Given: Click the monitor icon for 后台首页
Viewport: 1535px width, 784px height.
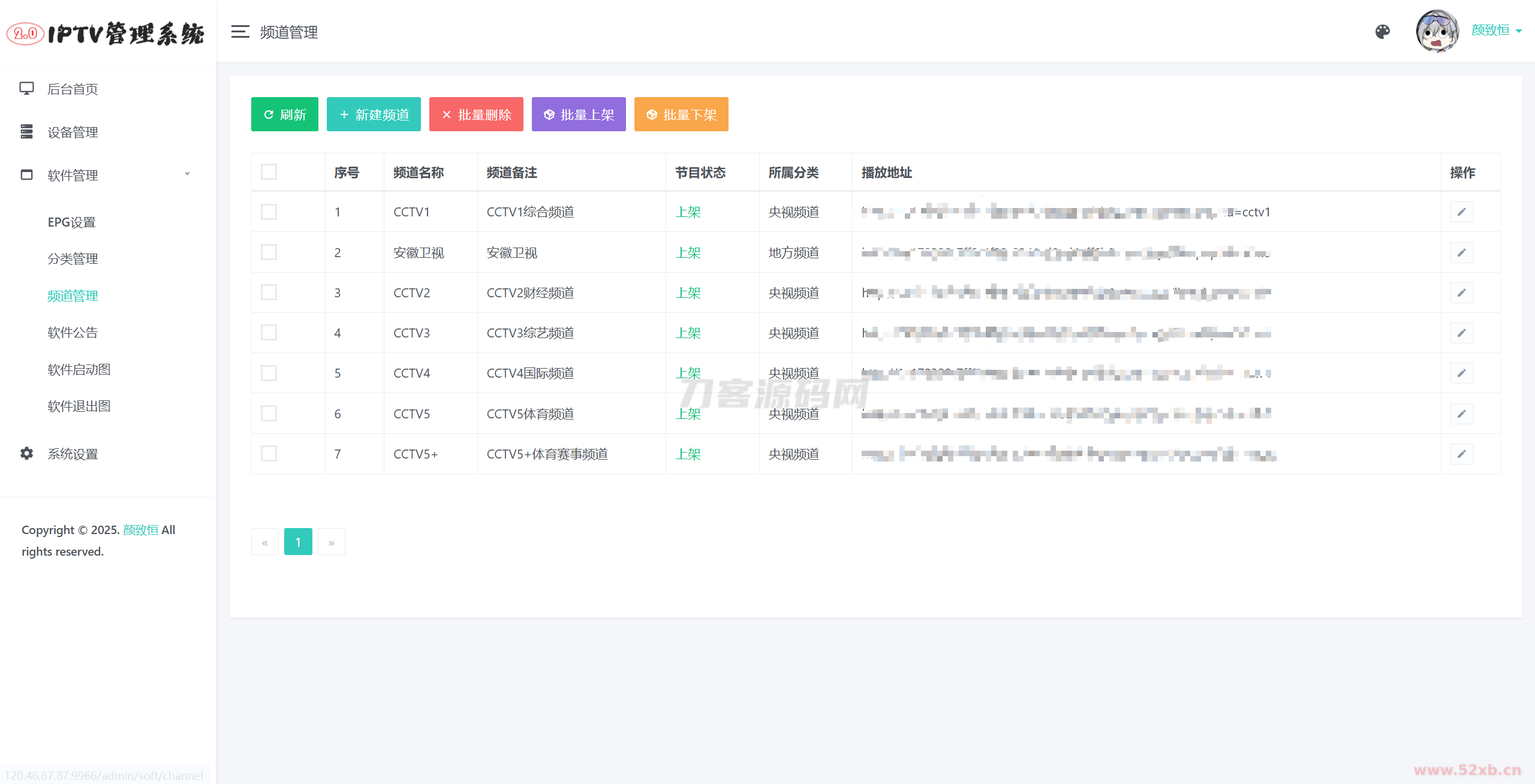Looking at the screenshot, I should pyautogui.click(x=26, y=89).
